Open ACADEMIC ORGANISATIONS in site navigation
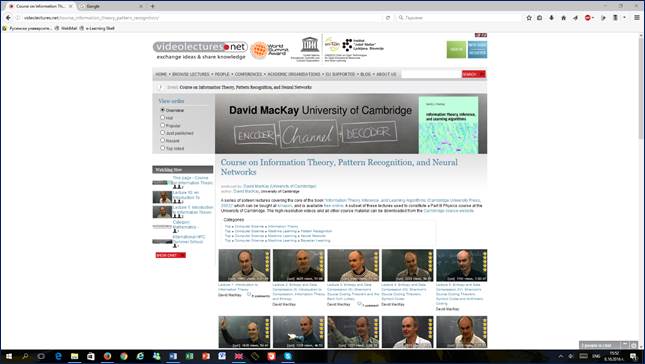Screen dimensions: 645x364 click(294, 74)
